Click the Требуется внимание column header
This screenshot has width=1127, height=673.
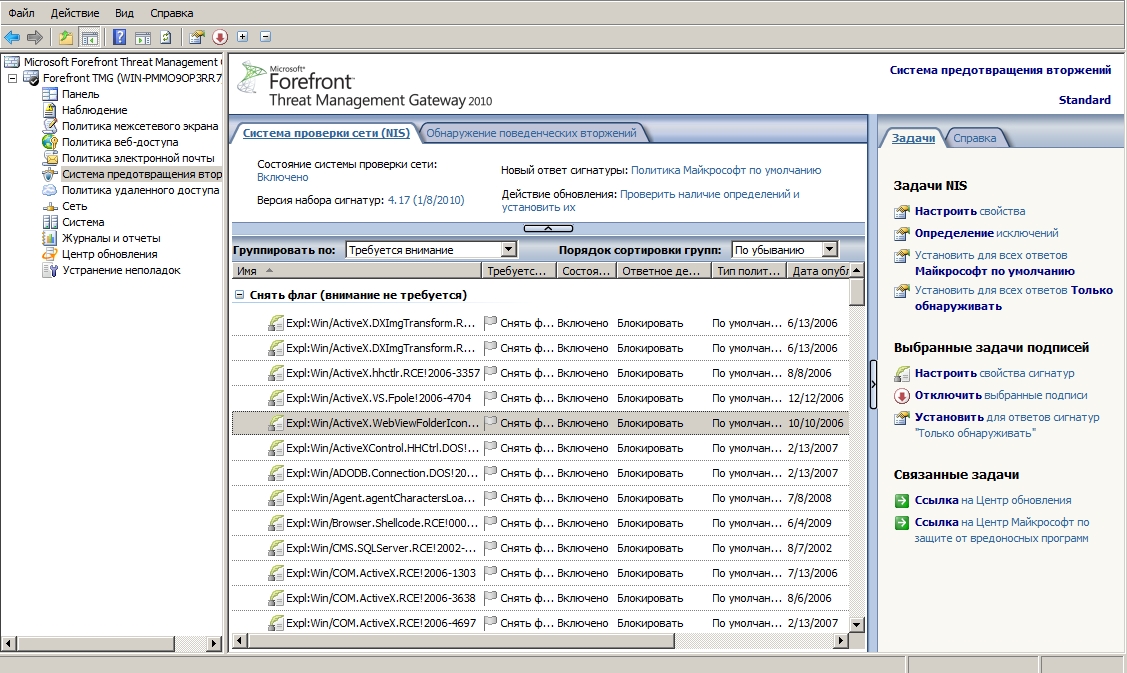518,271
